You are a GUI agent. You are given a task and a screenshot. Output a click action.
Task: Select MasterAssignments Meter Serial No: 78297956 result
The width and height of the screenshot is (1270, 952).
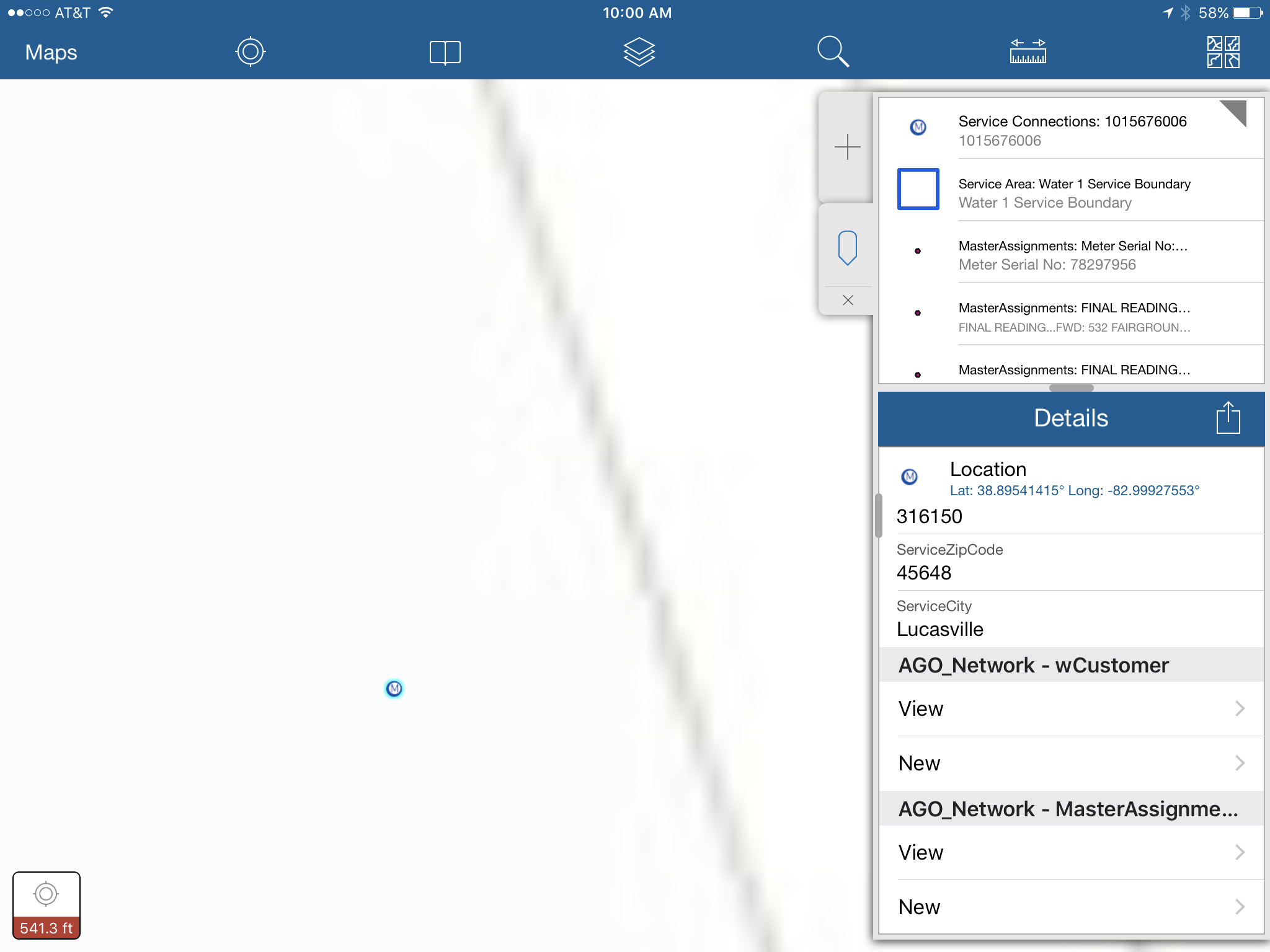point(1072,252)
